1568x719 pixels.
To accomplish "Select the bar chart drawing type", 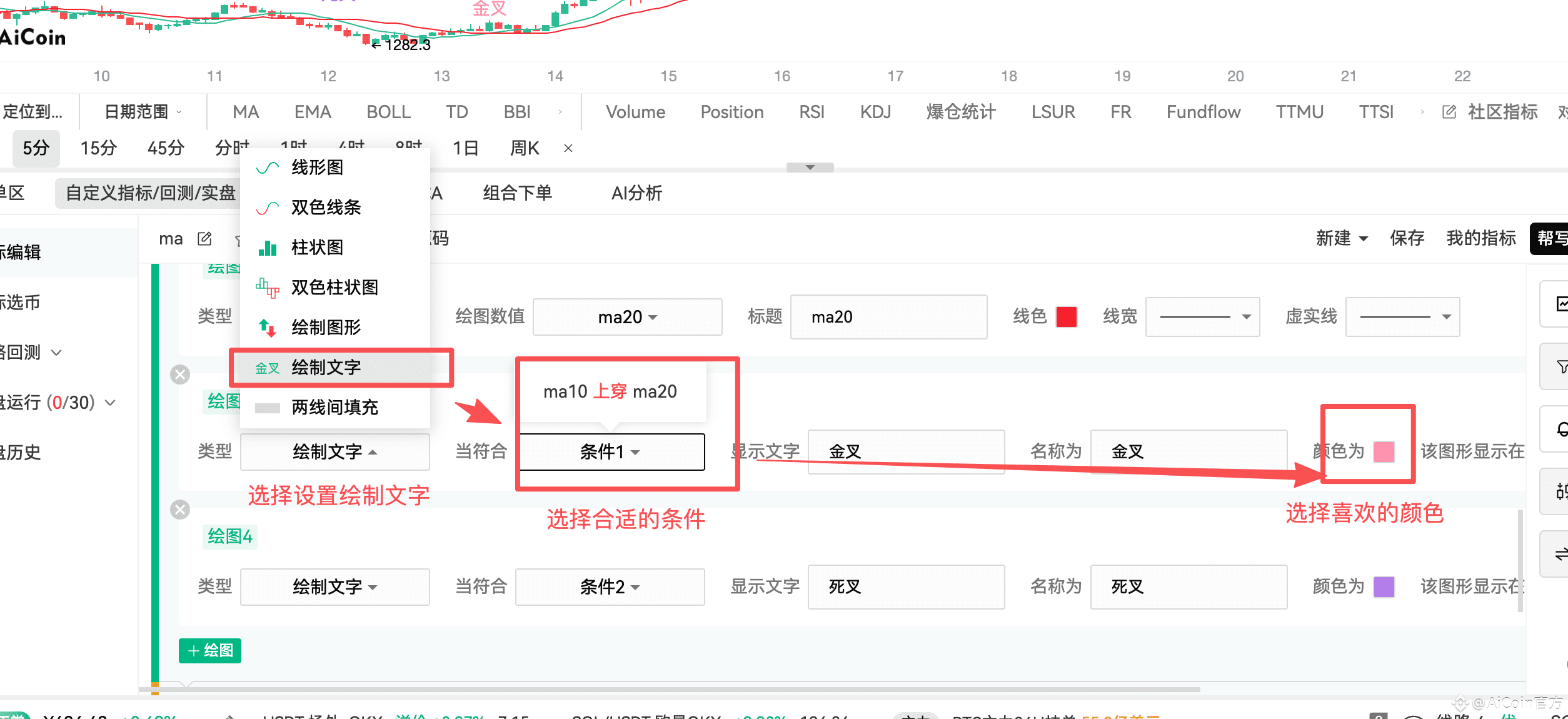I will point(317,248).
